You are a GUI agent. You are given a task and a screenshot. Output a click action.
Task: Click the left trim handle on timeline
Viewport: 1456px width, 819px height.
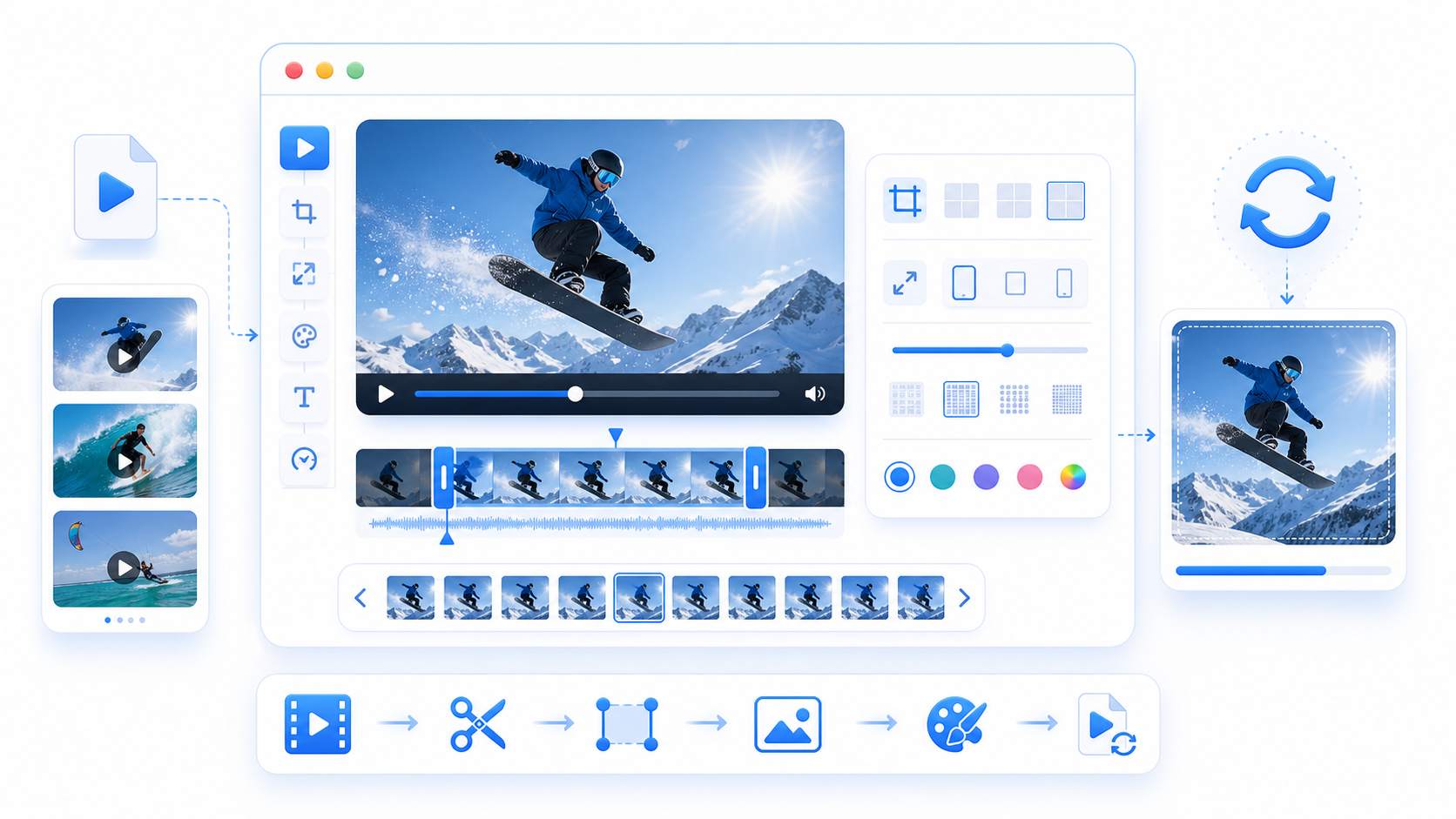coord(444,477)
